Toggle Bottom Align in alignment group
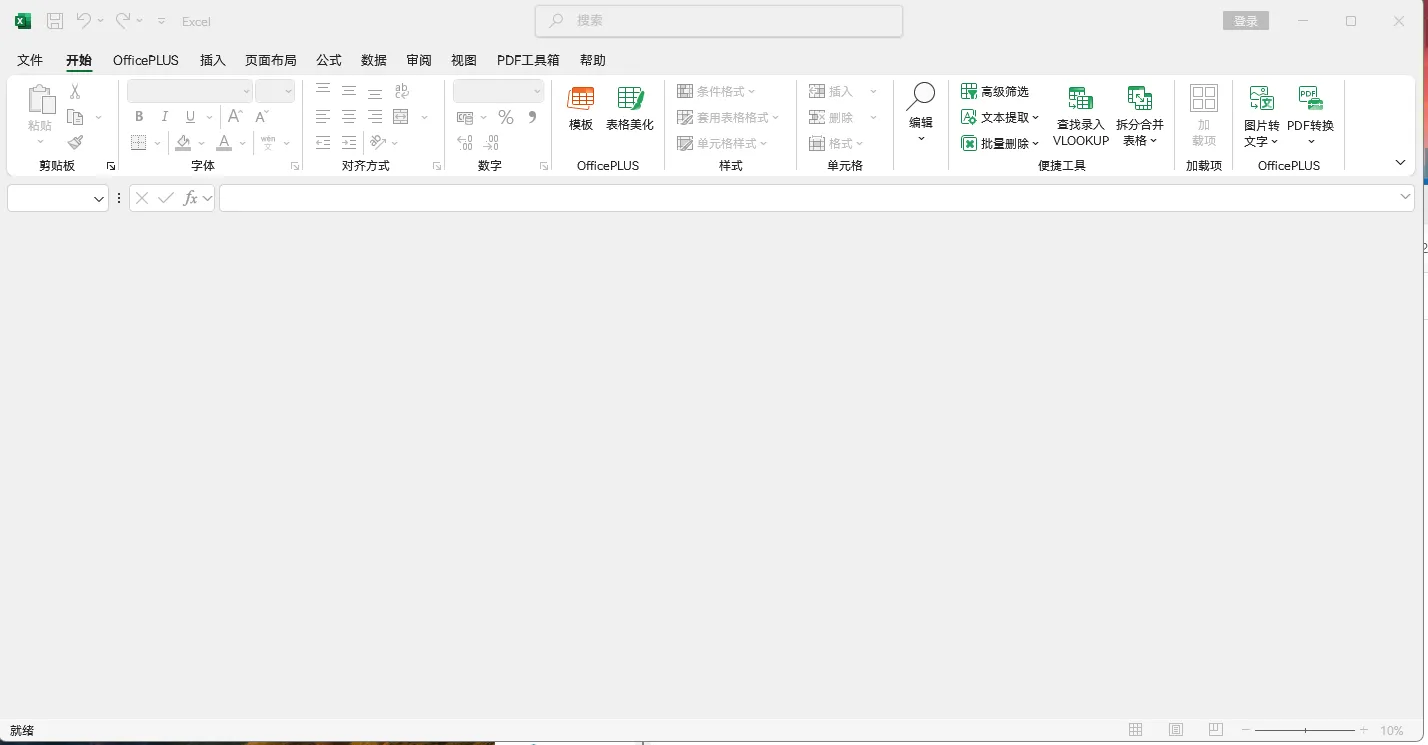This screenshot has height=745, width=1428. click(x=375, y=92)
